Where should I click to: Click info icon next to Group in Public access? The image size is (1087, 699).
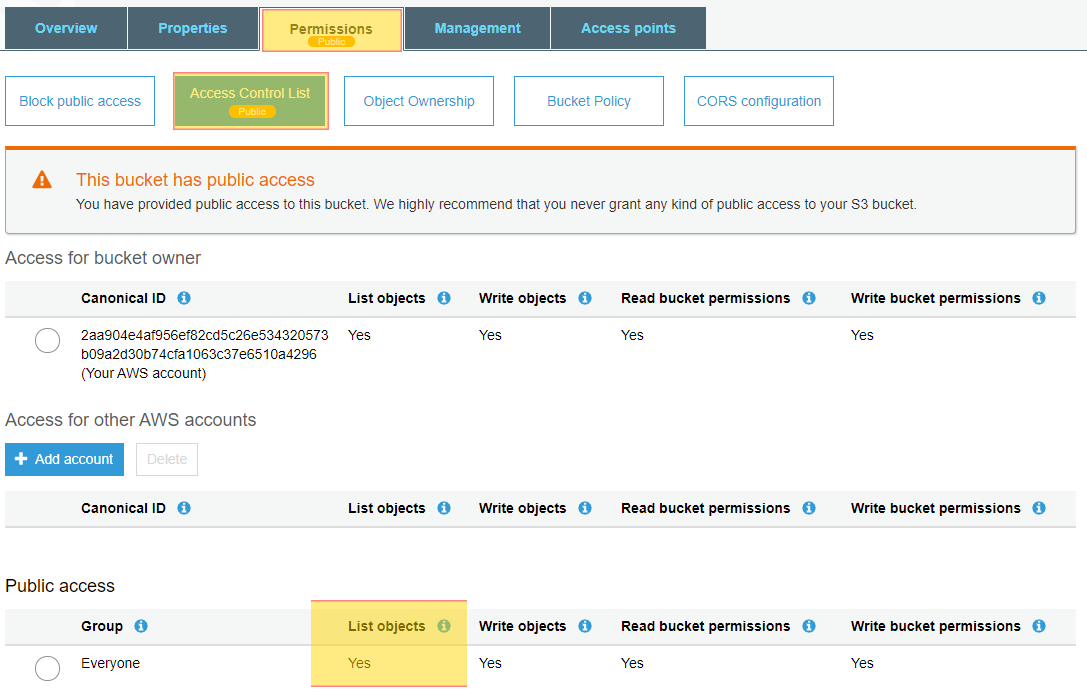(x=141, y=626)
